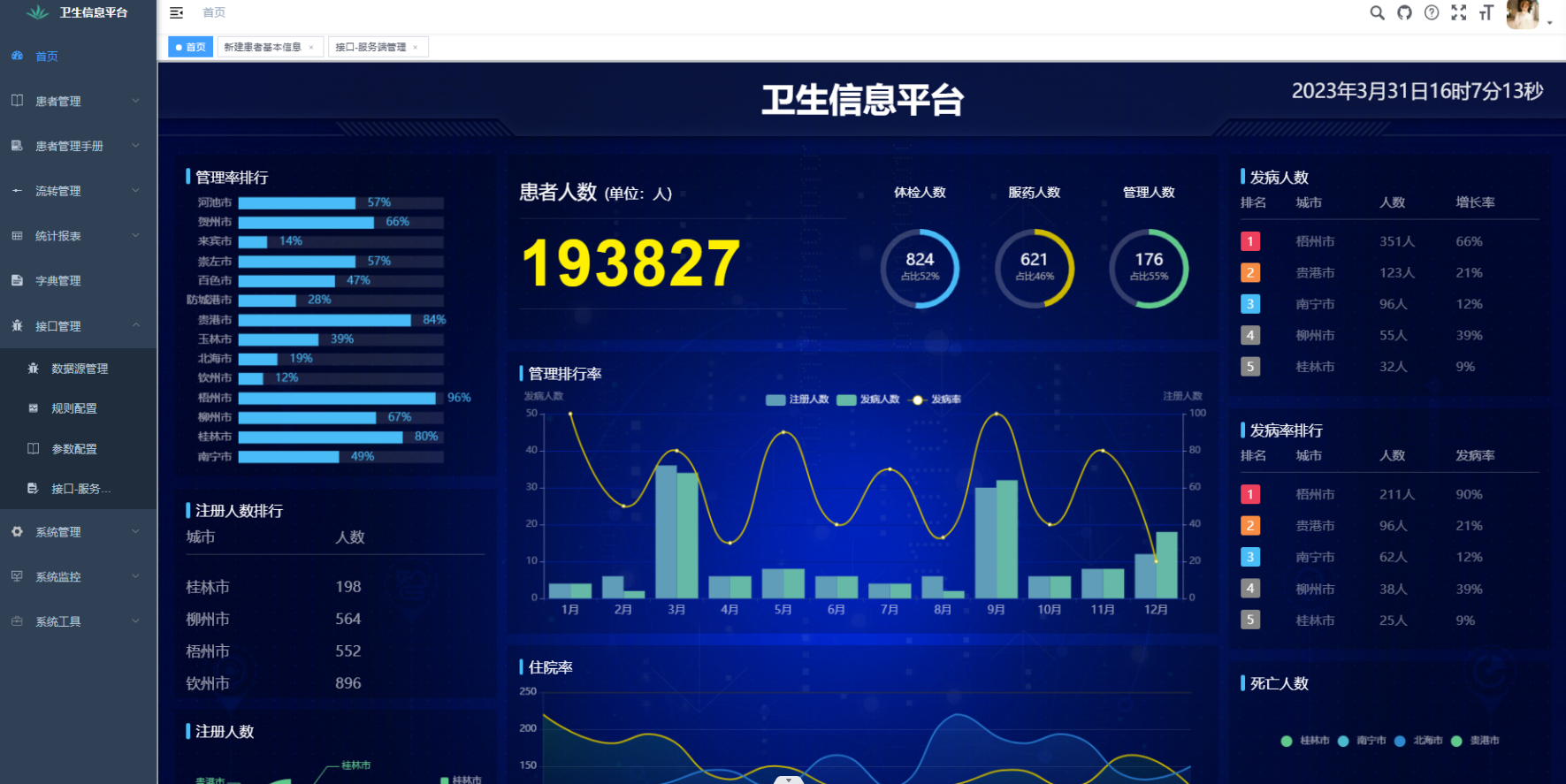Expand the 系统监控 menu chevron
This screenshot has height=784, width=1566.
tap(135, 576)
